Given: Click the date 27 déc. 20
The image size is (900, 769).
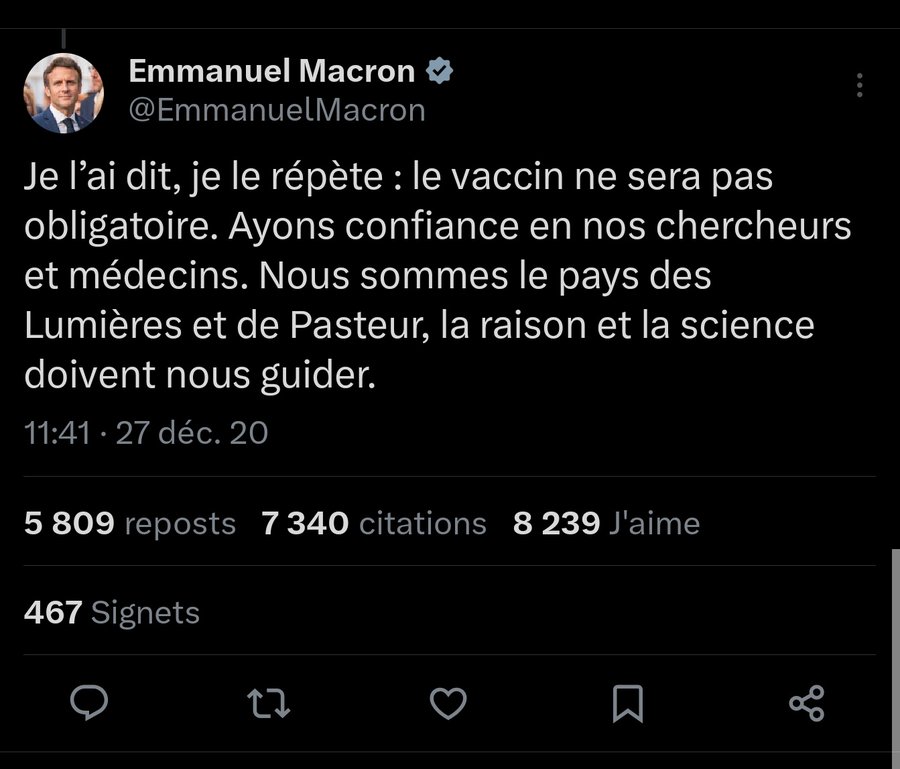Looking at the screenshot, I should tap(192, 433).
